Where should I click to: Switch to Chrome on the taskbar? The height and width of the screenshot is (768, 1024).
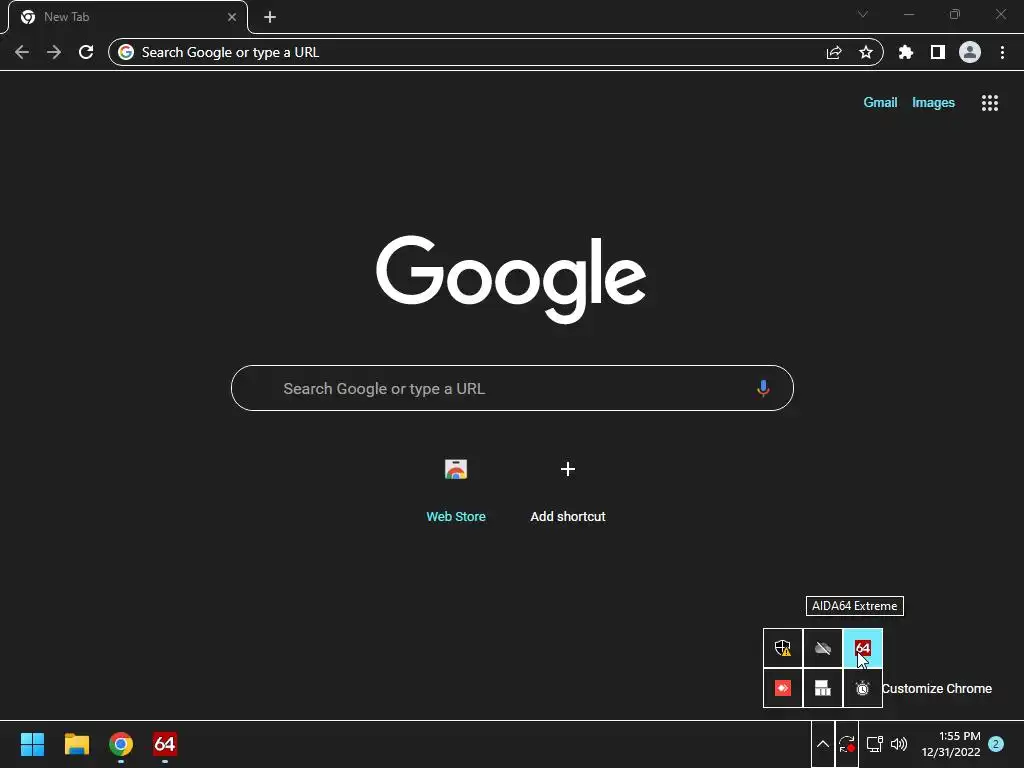pos(121,744)
